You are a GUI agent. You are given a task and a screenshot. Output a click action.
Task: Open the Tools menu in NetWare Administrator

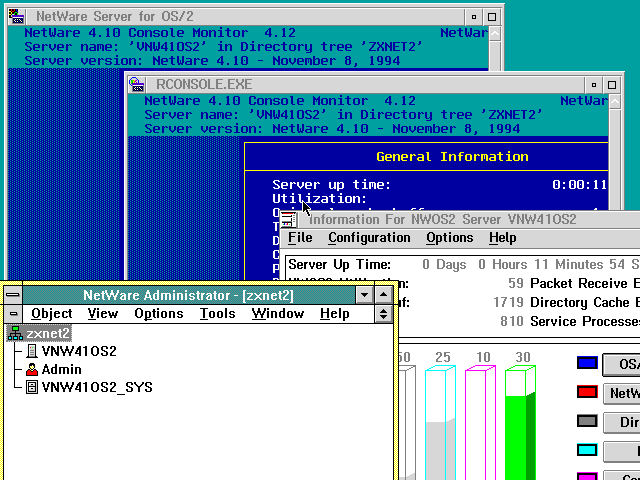(x=218, y=313)
